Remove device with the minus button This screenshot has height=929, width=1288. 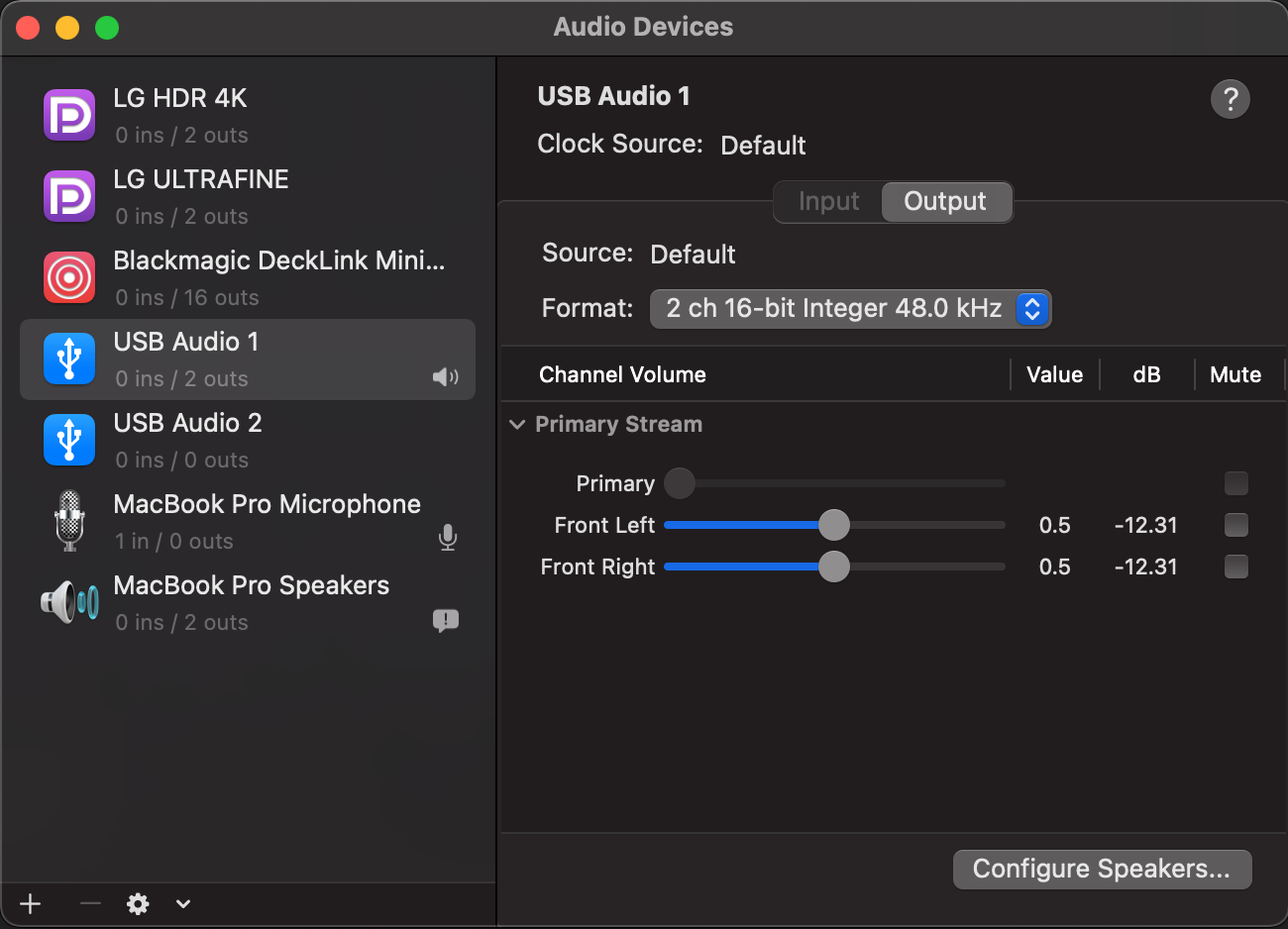[90, 903]
